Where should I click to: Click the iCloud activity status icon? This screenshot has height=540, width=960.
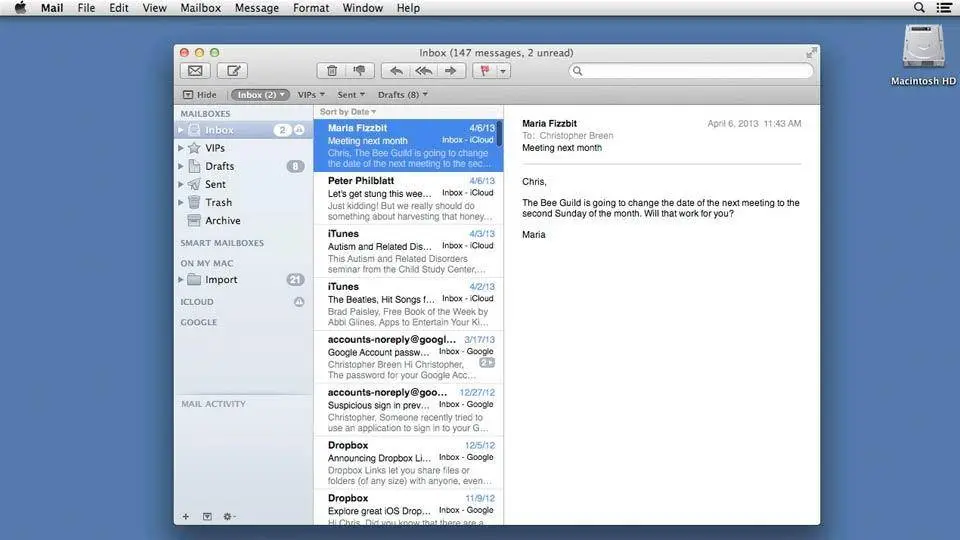tap(299, 302)
